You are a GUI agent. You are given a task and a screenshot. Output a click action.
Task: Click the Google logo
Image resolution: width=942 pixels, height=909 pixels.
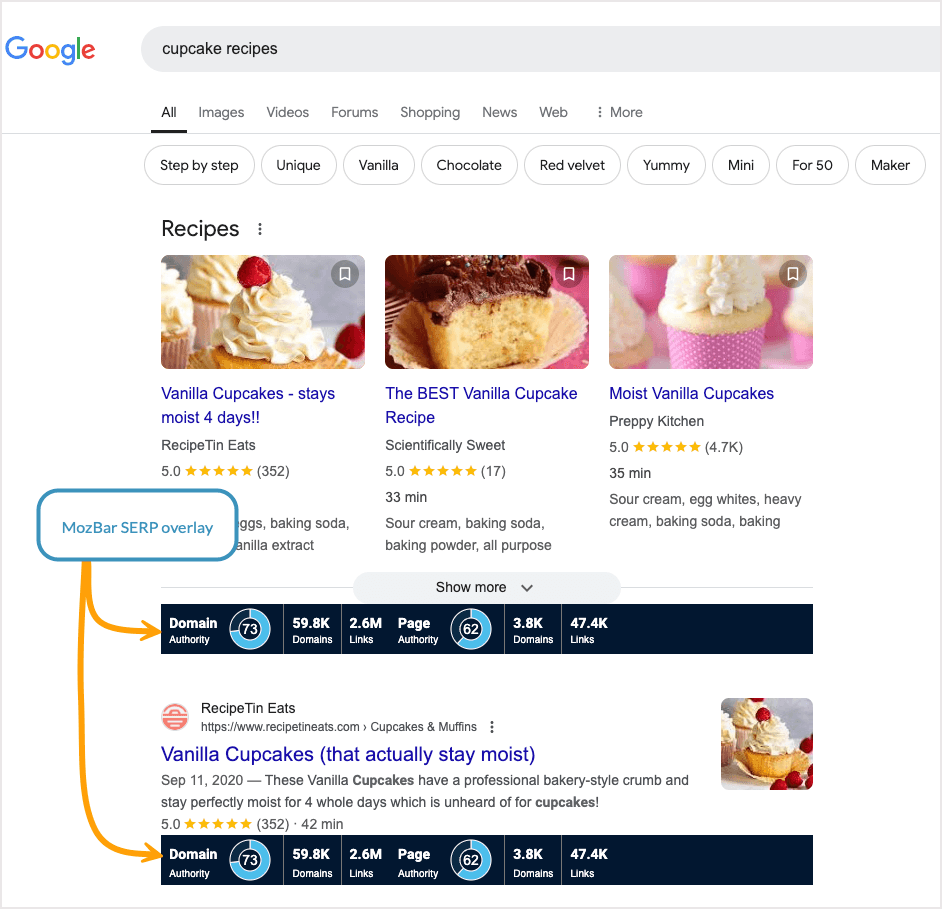(x=50, y=50)
